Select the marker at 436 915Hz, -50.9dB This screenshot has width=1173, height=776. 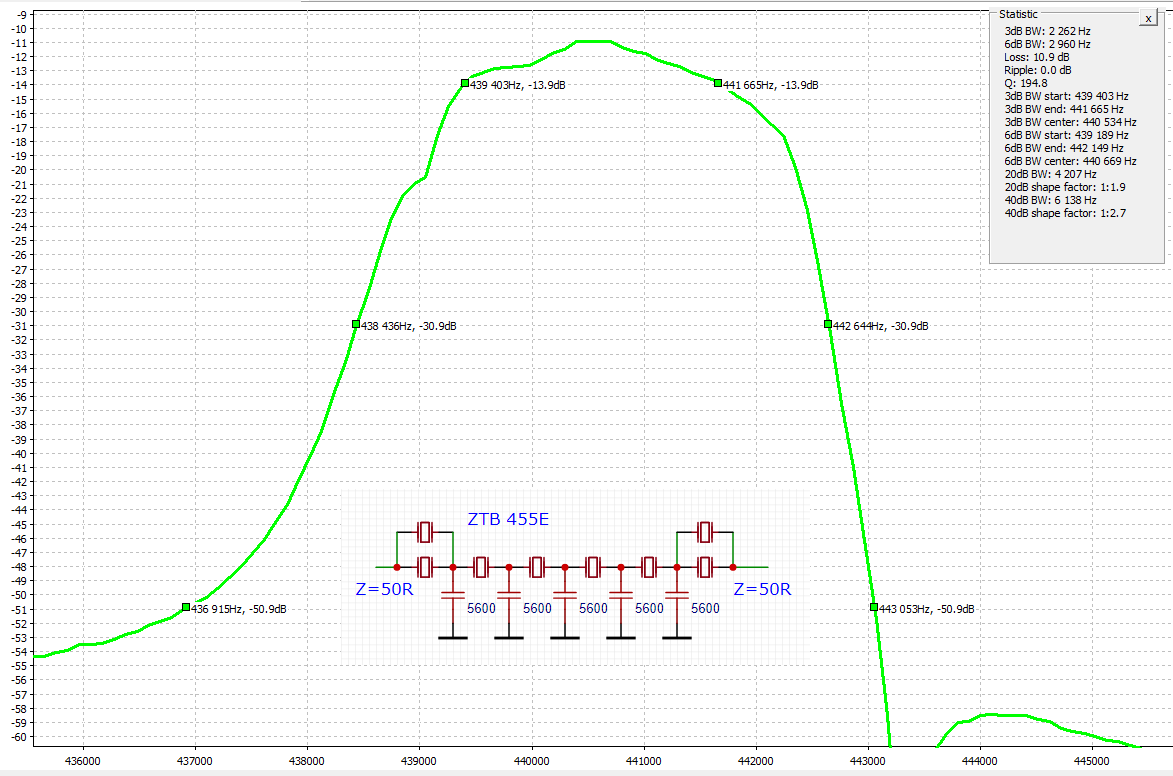point(186,607)
